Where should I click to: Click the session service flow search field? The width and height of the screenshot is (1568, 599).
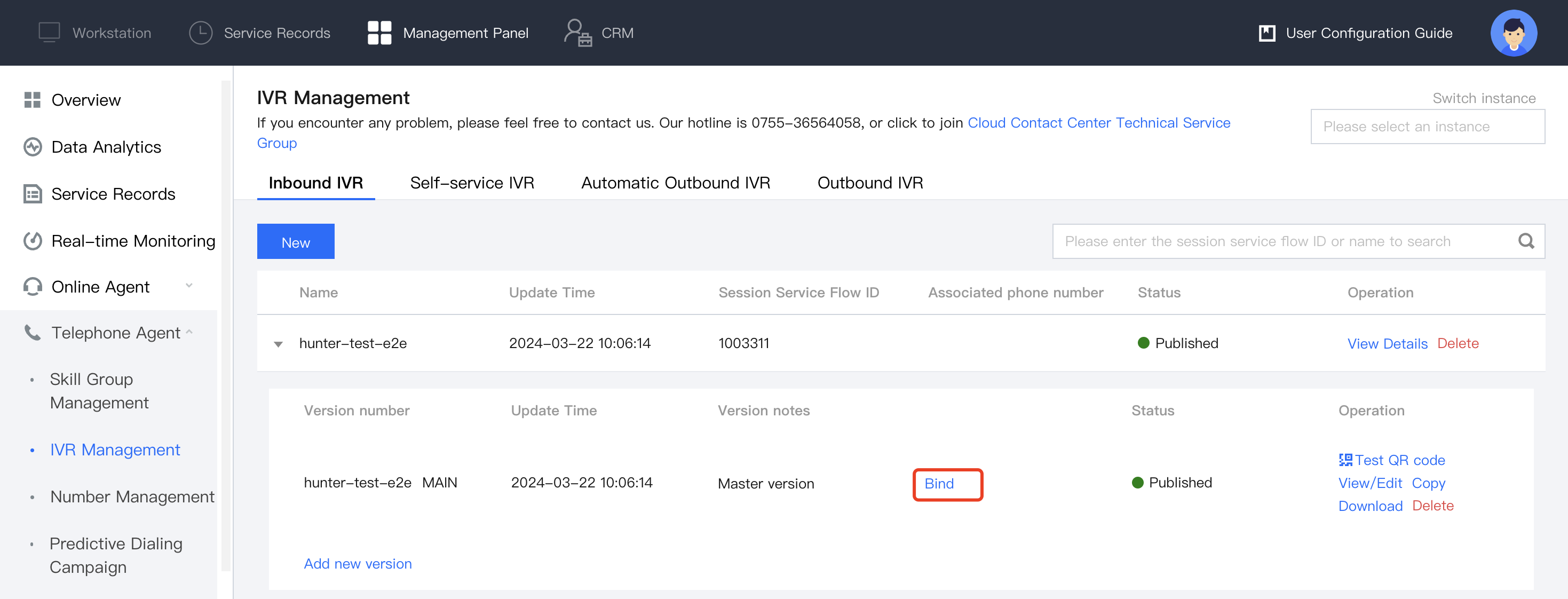pyautogui.click(x=1285, y=241)
